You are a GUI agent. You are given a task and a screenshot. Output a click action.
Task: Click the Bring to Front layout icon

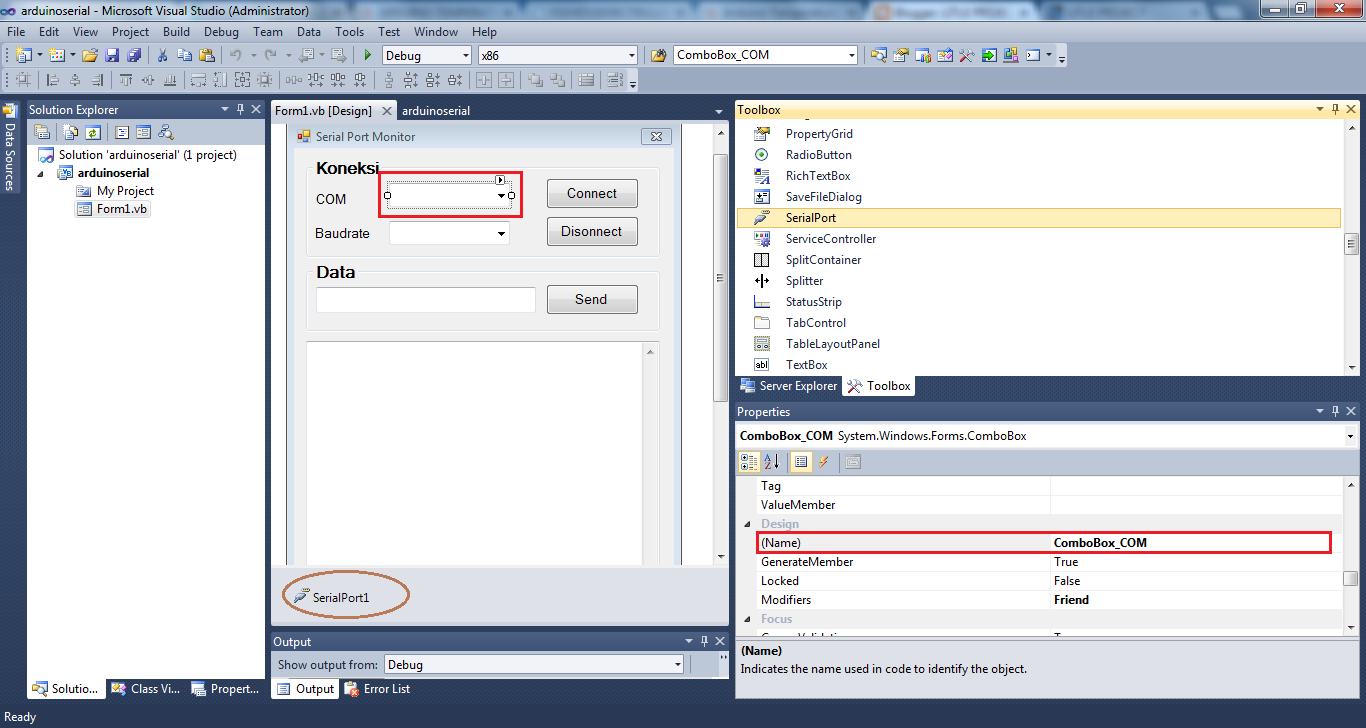pos(535,80)
